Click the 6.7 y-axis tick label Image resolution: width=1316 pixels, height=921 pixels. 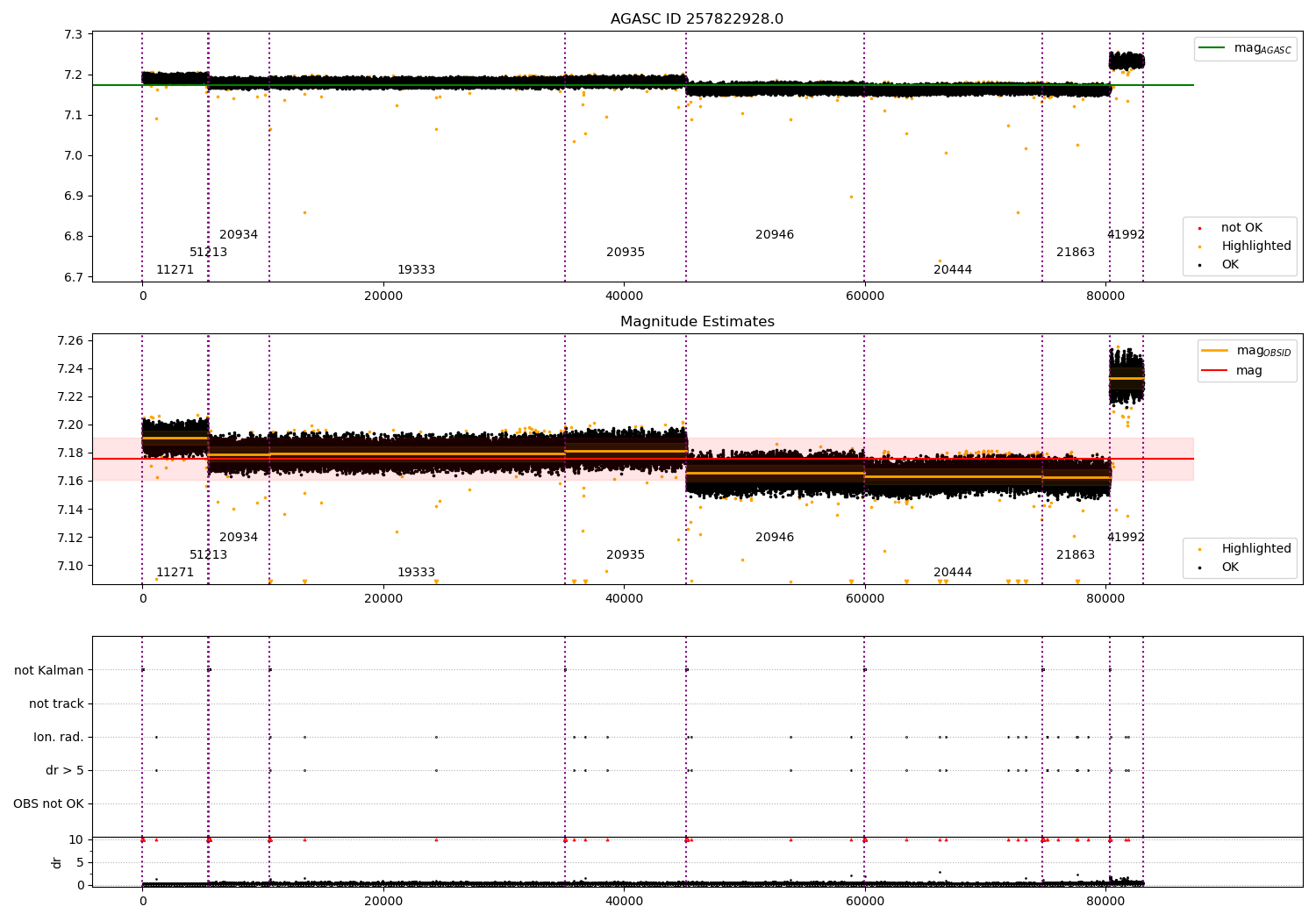[x=73, y=278]
